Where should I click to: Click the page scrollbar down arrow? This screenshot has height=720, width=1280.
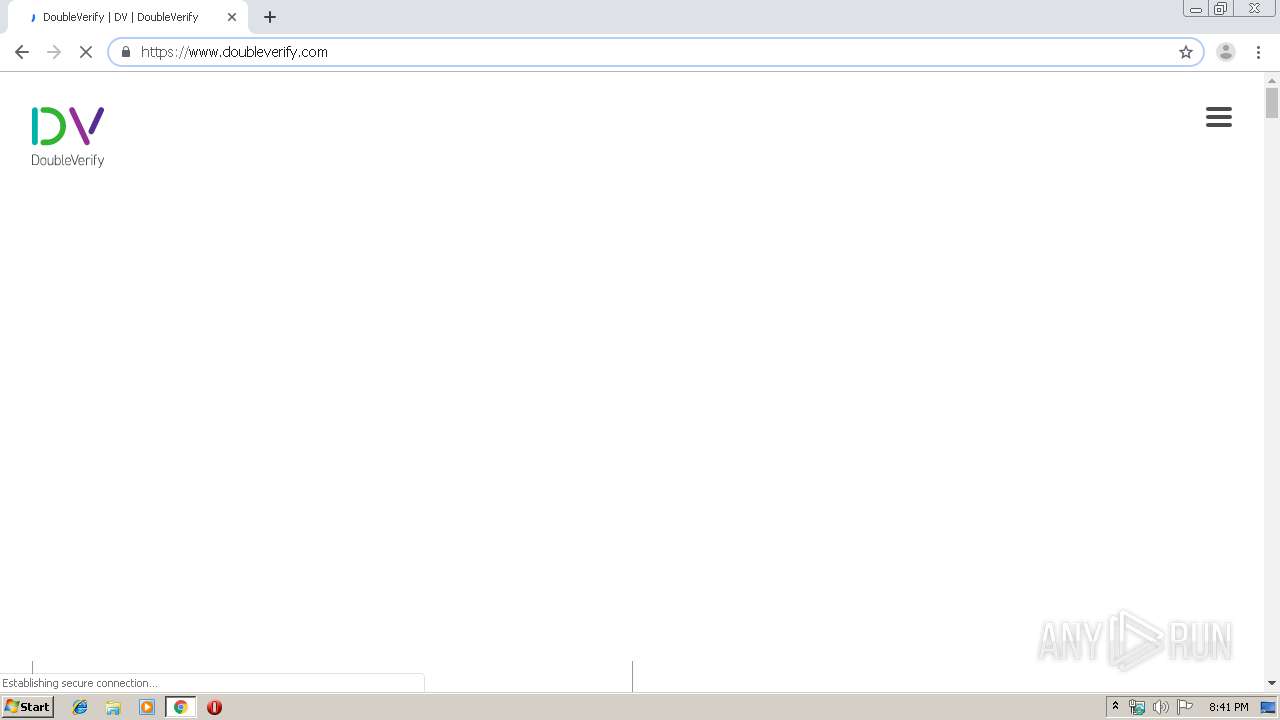(x=1272, y=683)
